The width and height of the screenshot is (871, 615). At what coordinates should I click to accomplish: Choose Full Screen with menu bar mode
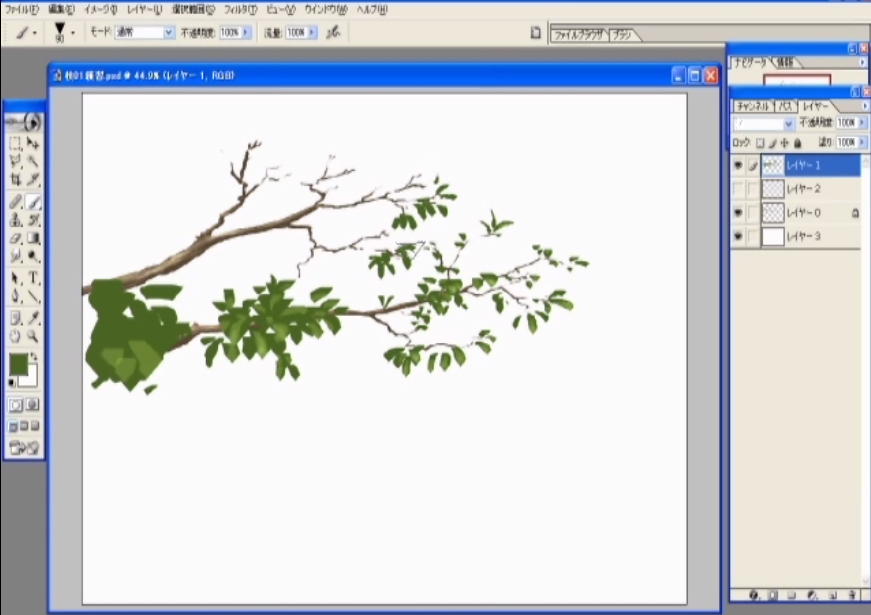[x=24, y=427]
